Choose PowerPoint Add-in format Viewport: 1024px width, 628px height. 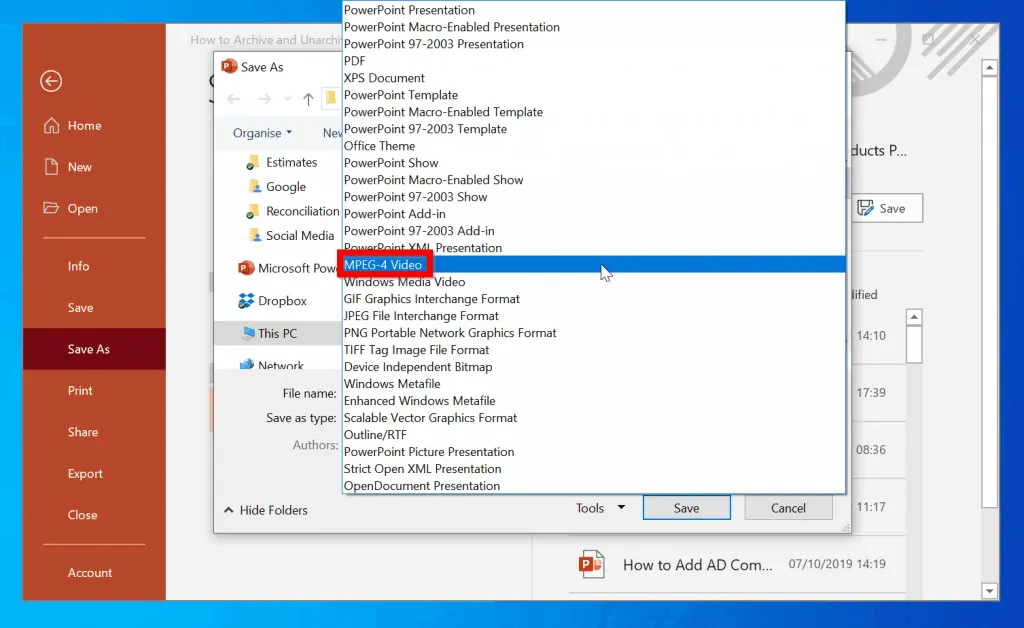[594, 213]
